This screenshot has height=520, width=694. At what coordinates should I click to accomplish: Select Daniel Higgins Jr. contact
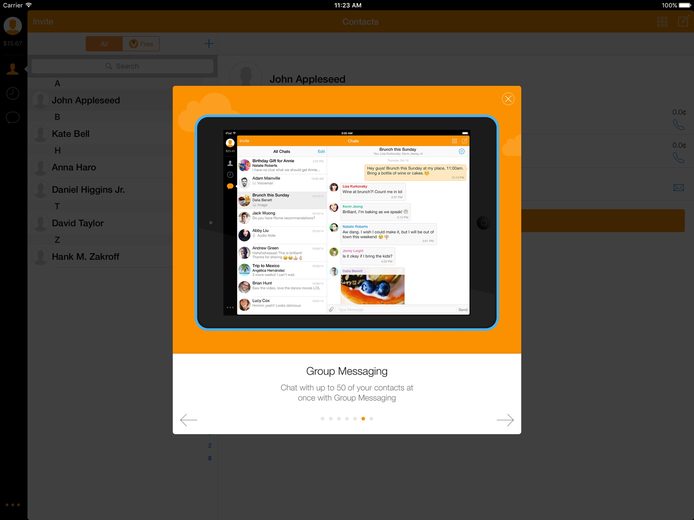102,189
